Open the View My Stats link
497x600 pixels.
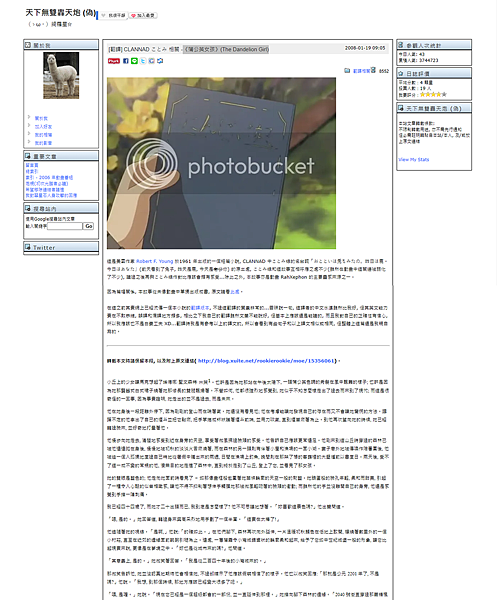tap(414, 160)
